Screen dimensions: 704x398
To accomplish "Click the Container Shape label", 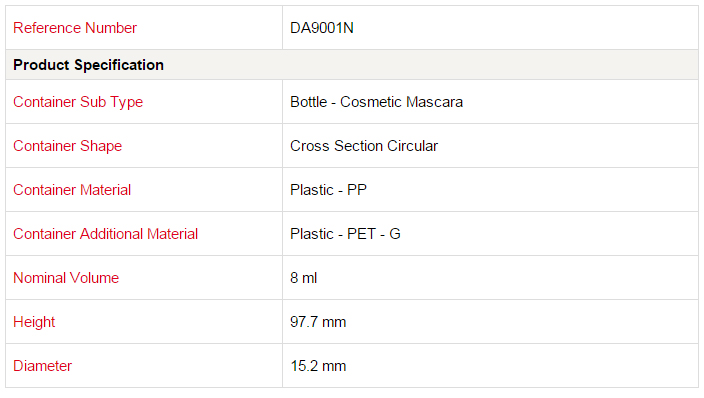I will pos(67,146).
